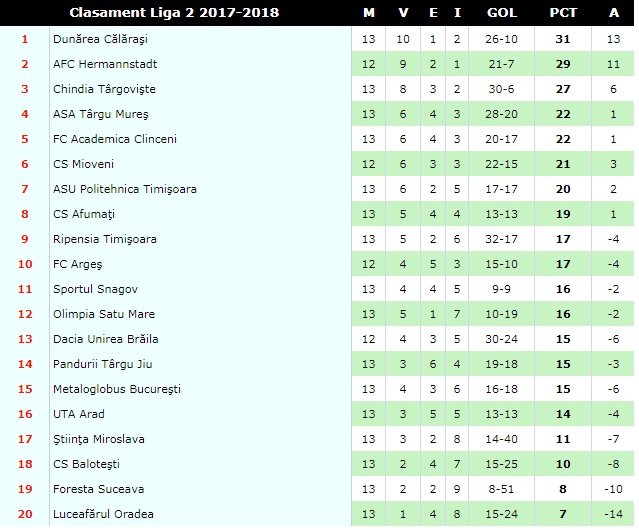Click the GOL column header
Image resolution: width=639 pixels, height=530 pixels.
(502, 13)
